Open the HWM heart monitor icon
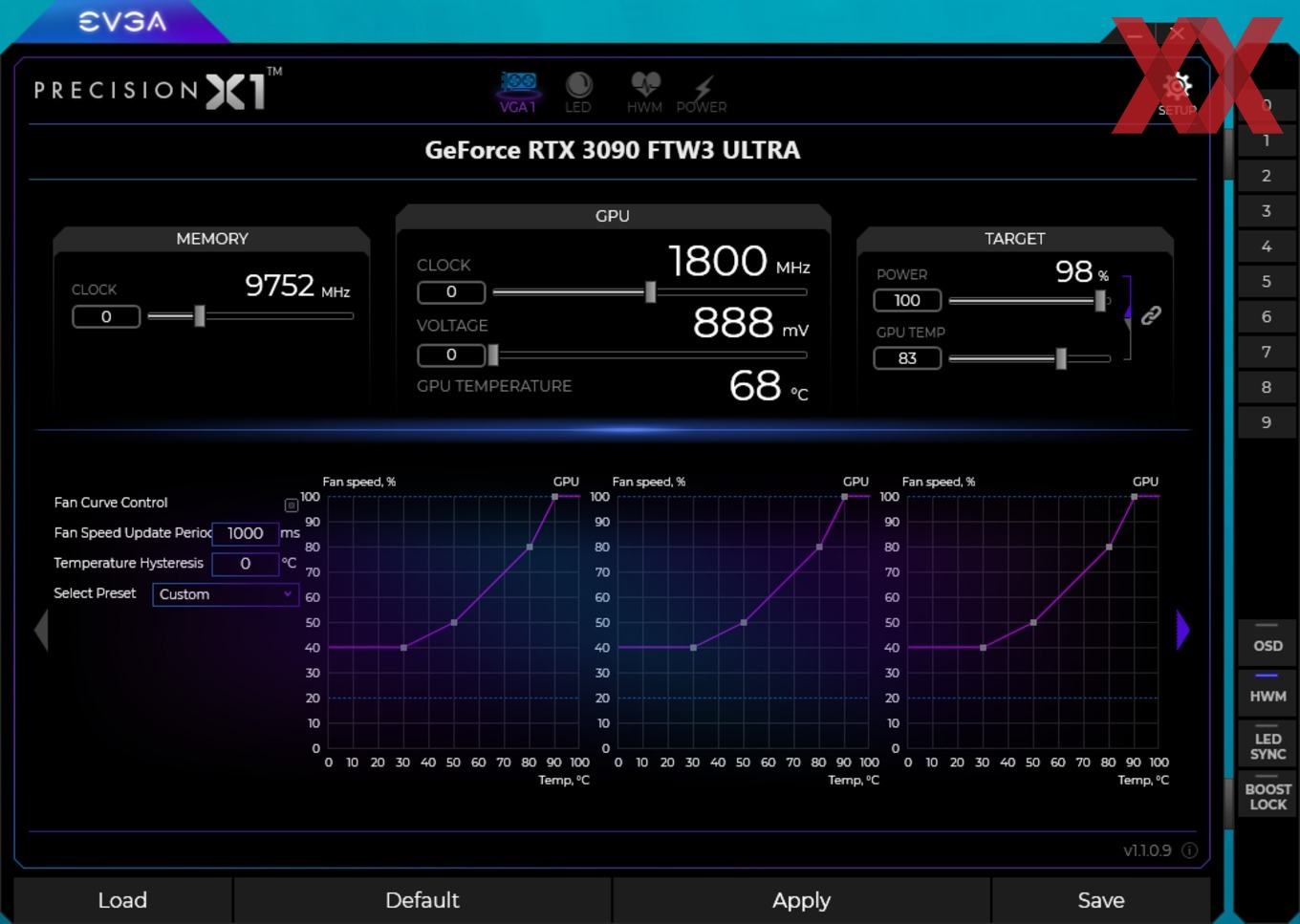1300x924 pixels. (645, 93)
